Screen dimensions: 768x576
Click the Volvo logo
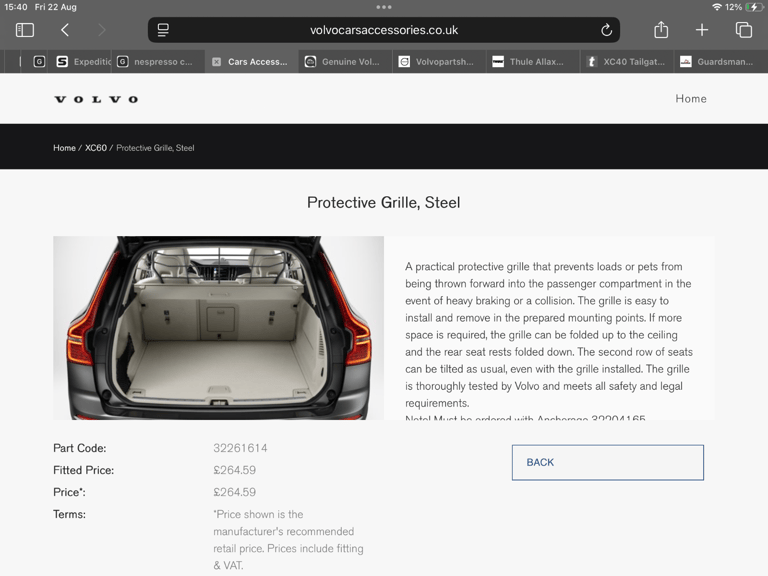pos(96,99)
